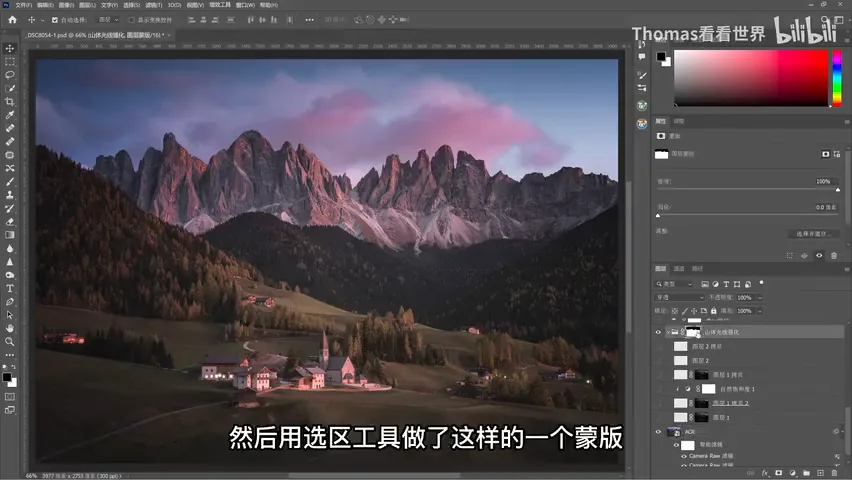Open Properties panel flyout menu
Viewport: 852px width, 480px height.
coord(847,121)
